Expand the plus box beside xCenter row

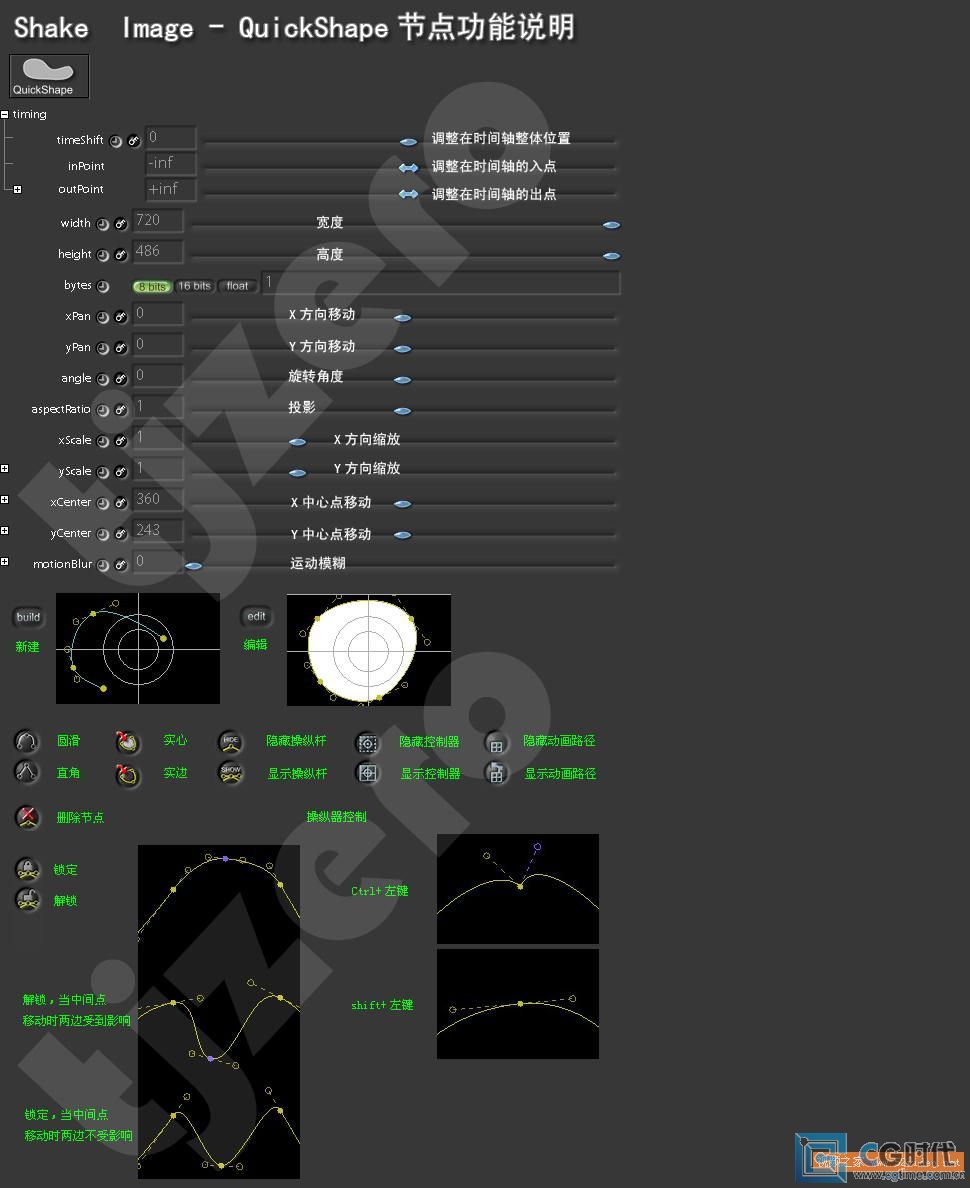pos(5,499)
